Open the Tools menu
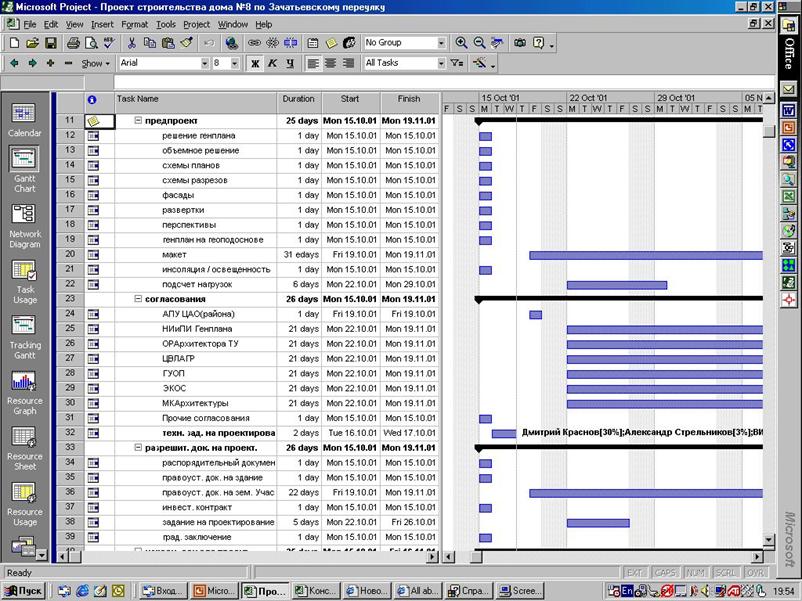The height and width of the screenshot is (601, 802). [x=166, y=24]
